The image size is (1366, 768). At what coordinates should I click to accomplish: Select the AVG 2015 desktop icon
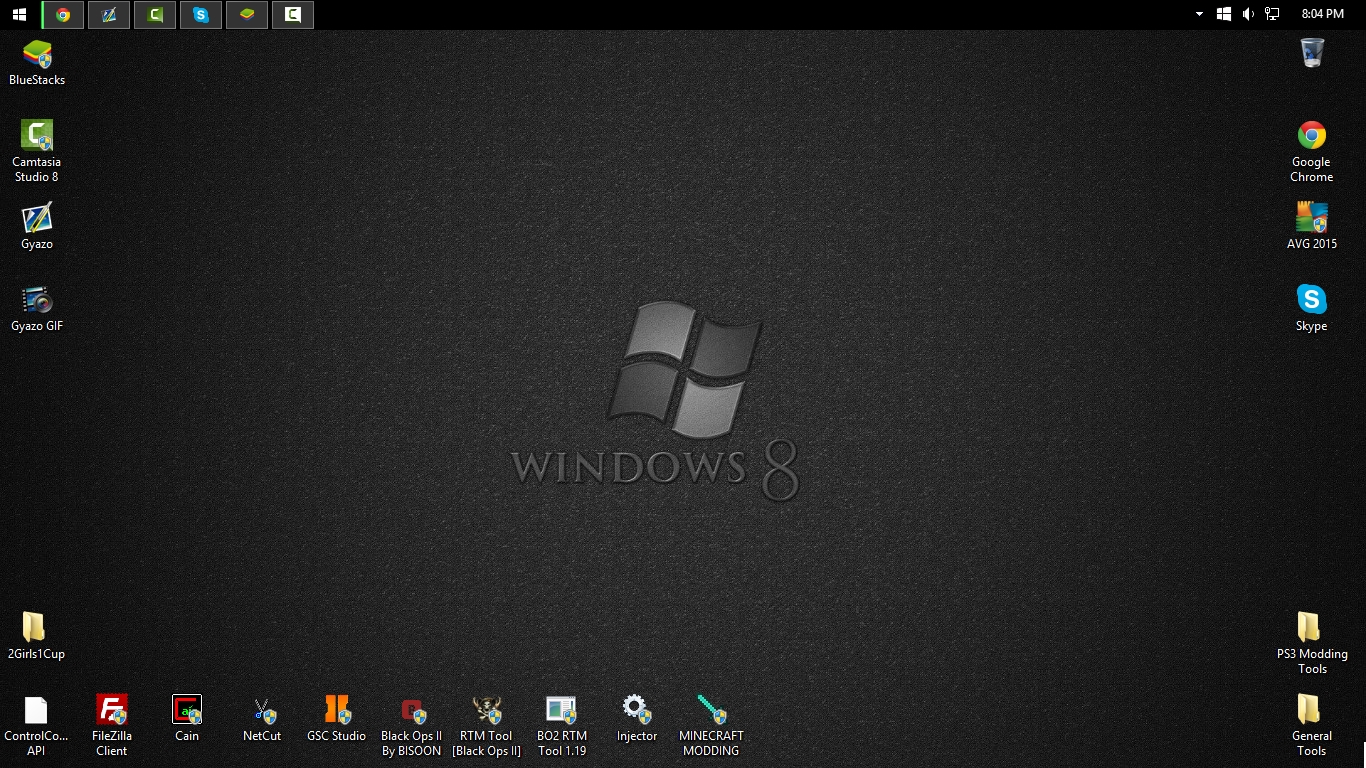point(1312,226)
